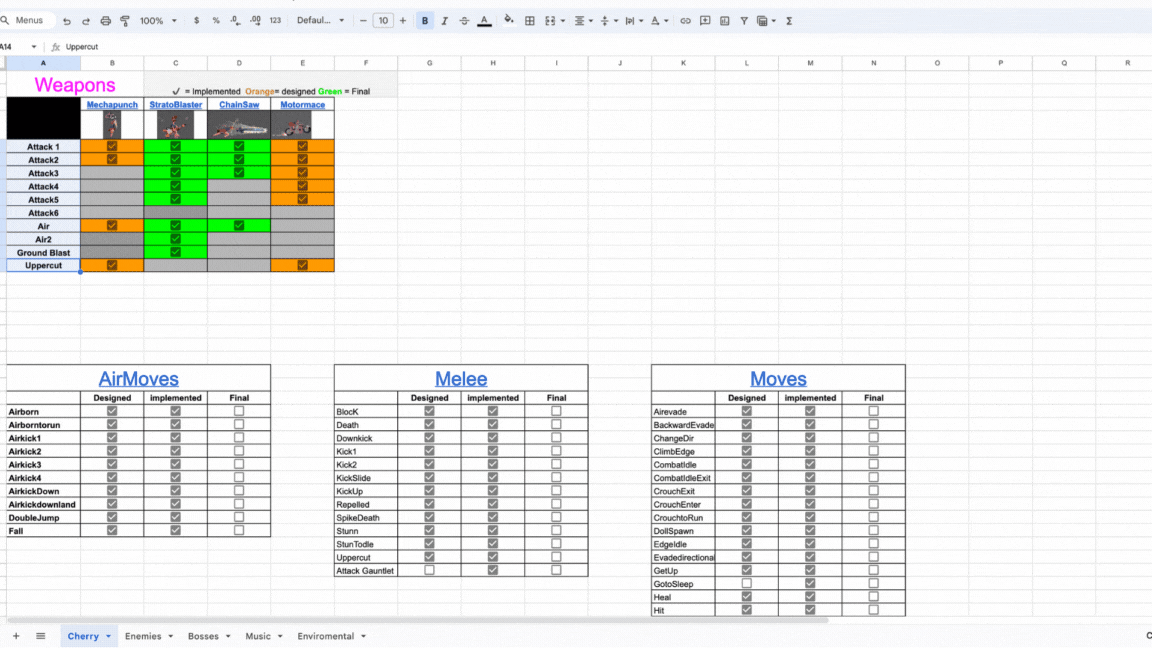1152x648 pixels.
Task: Click the vertical align icon
Action: click(x=605, y=21)
